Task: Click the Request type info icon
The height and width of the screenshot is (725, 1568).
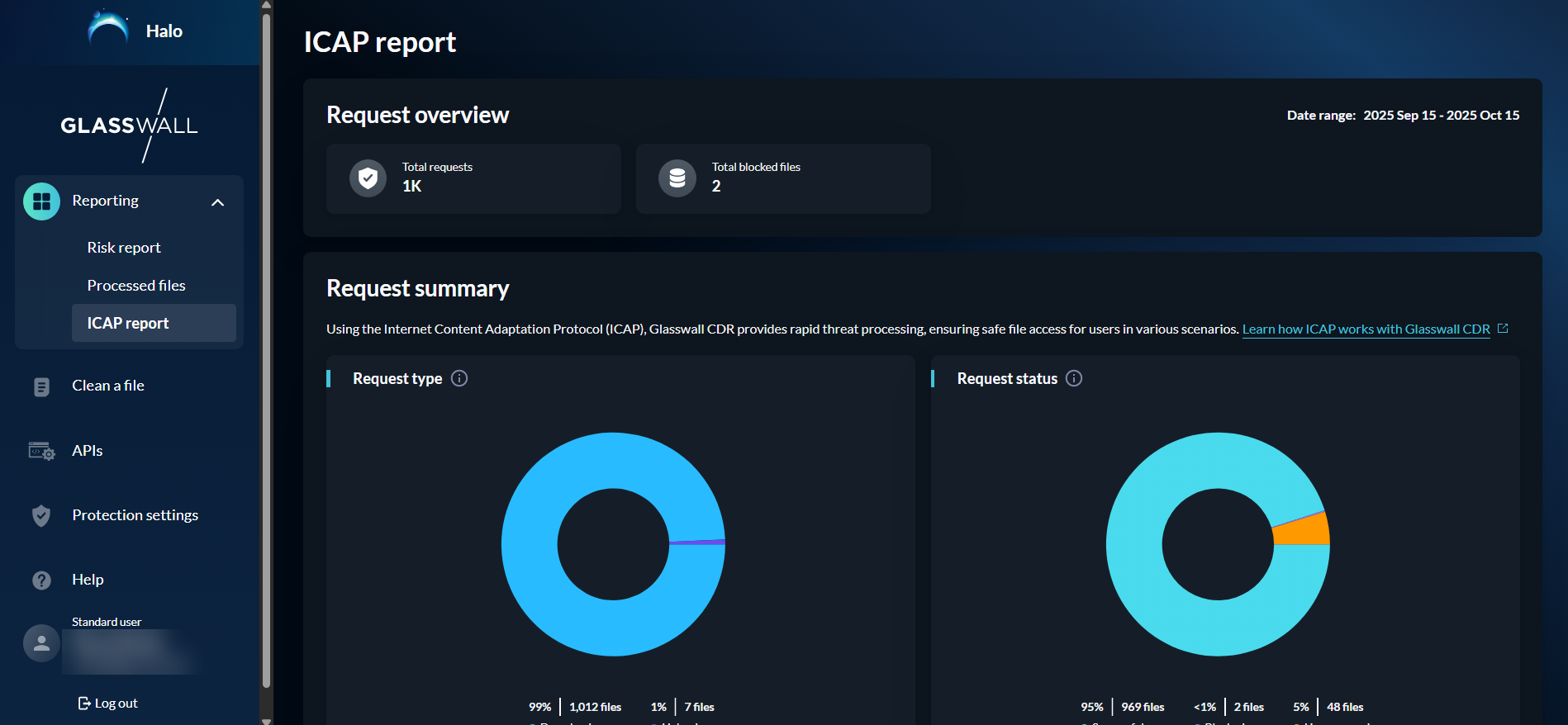Action: point(459,378)
